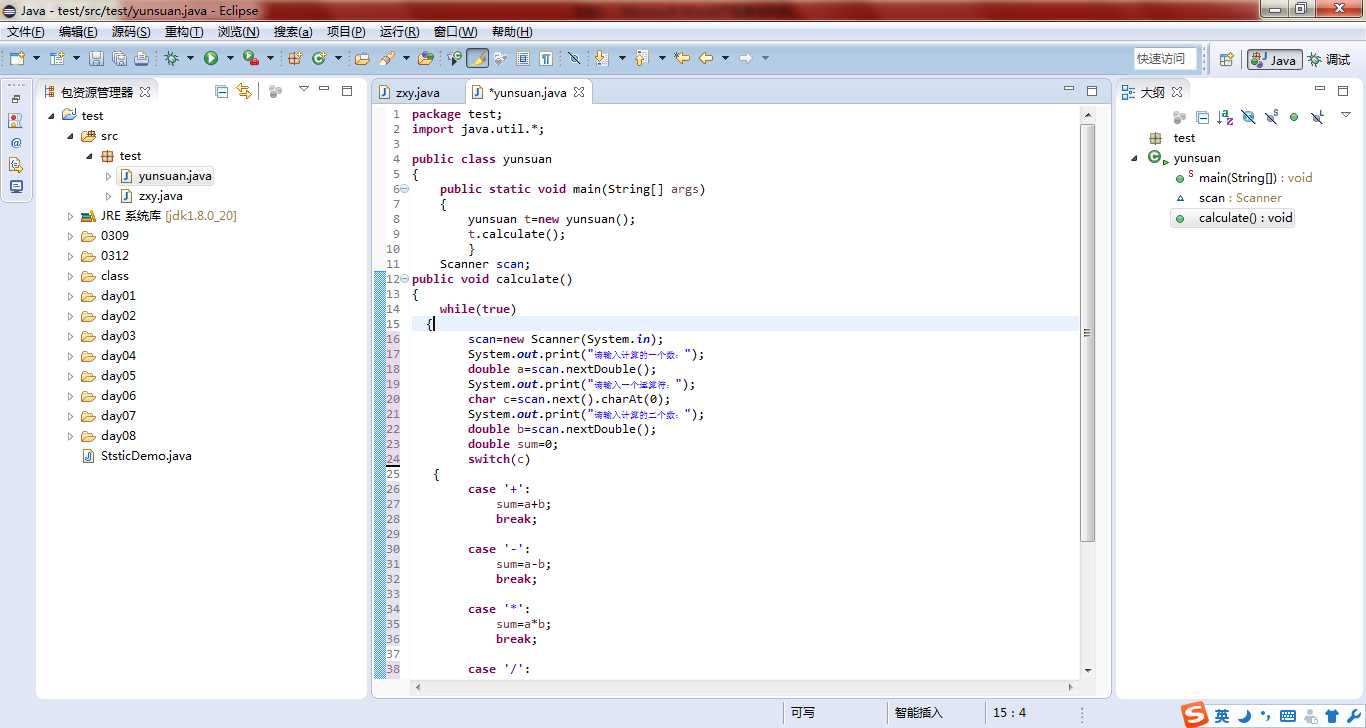Viewport: 1366px width, 728px height.
Task: Go to Next Annotation icon
Action: (x=600, y=58)
